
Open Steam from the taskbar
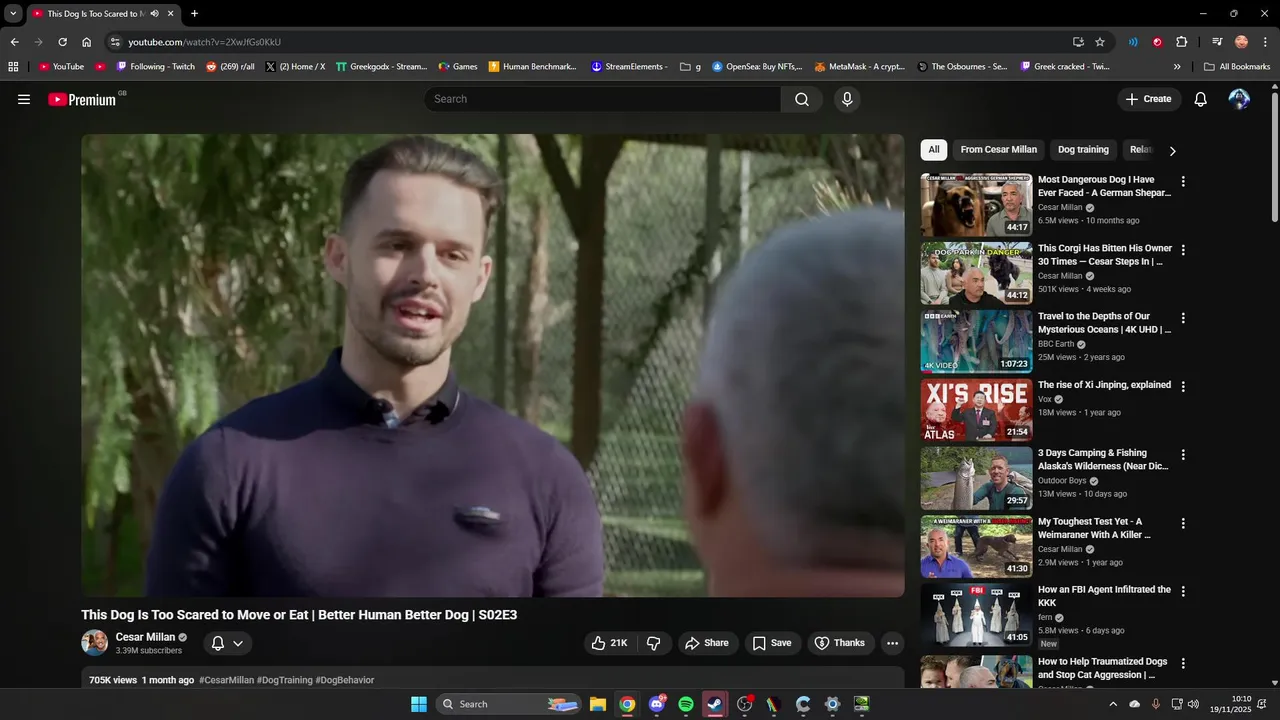pyautogui.click(x=715, y=704)
